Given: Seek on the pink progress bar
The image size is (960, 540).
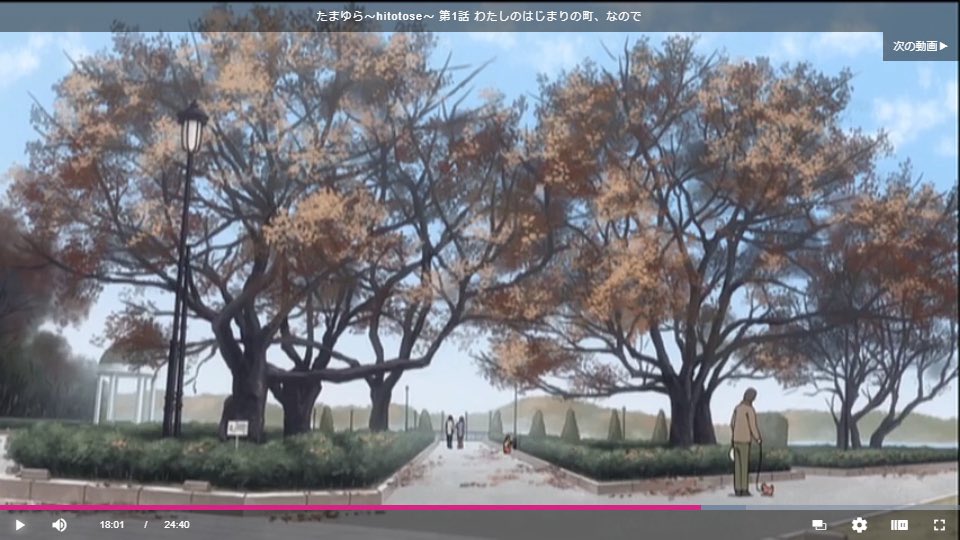Looking at the screenshot, I should (350, 508).
